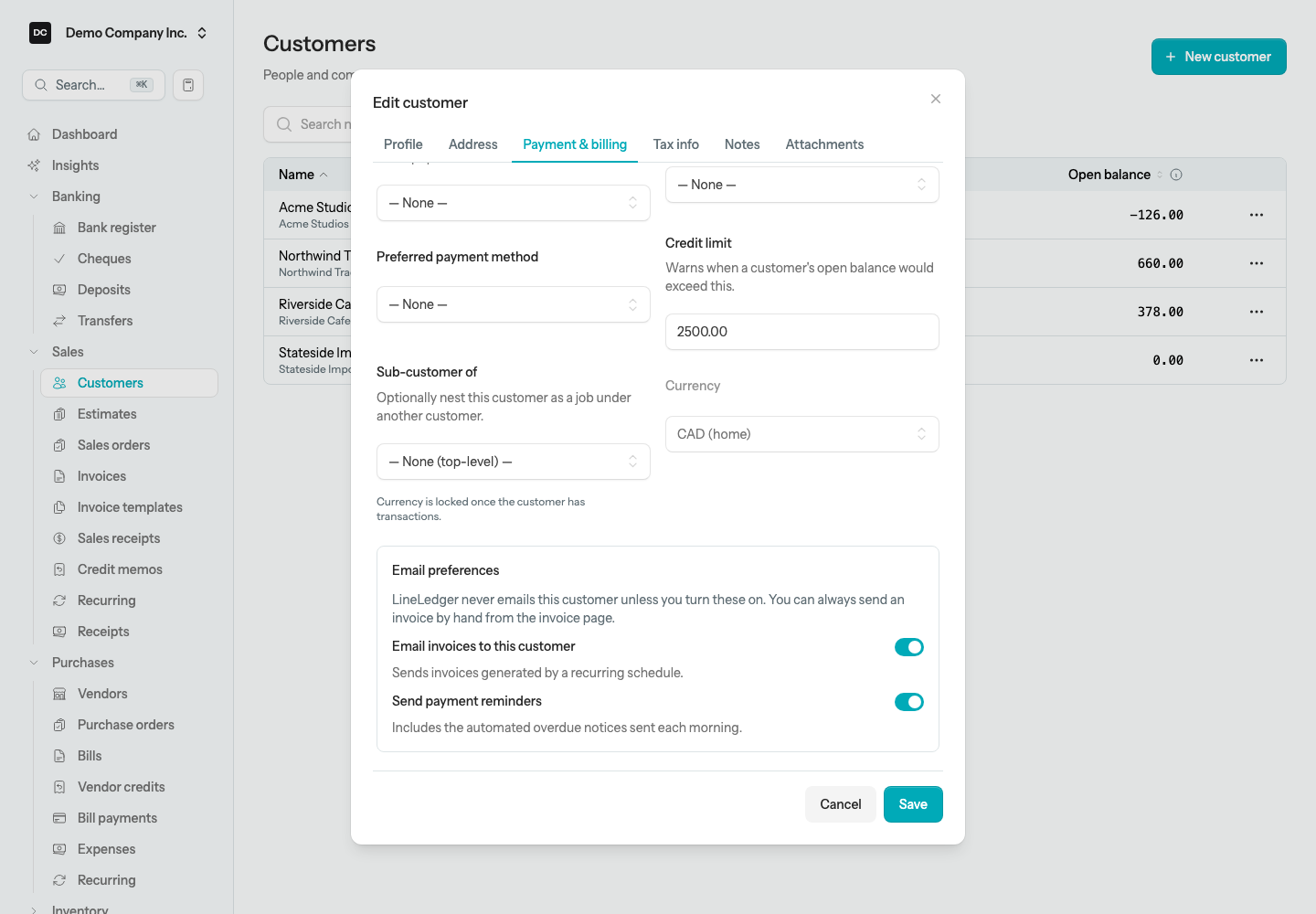Open Demo Company Inc. company switcher
This screenshot has height=914, width=1316.
click(119, 33)
